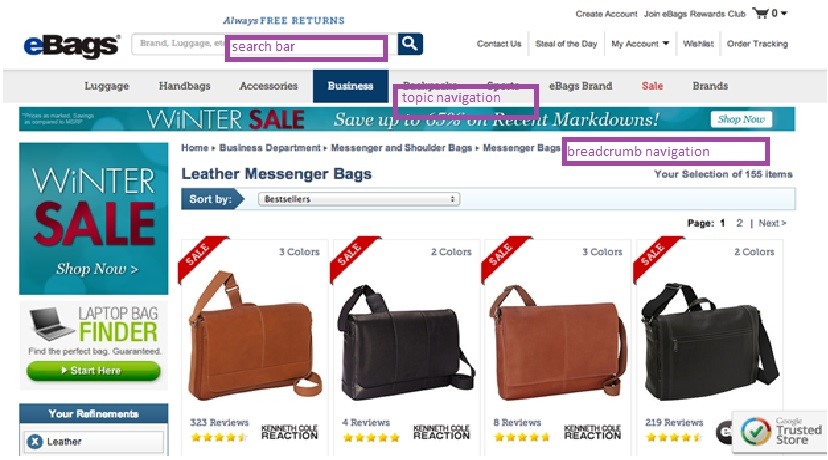The width and height of the screenshot is (828, 460).
Task: Select the Business navigation tab
Action: point(351,86)
